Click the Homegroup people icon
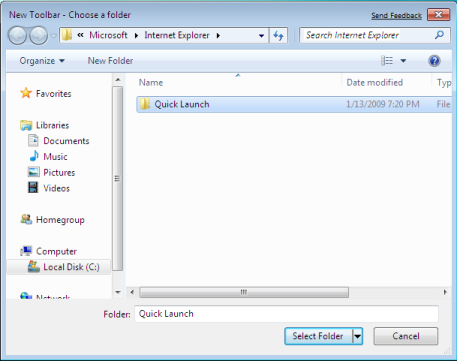The image size is (457, 361). pyautogui.click(x=26, y=219)
